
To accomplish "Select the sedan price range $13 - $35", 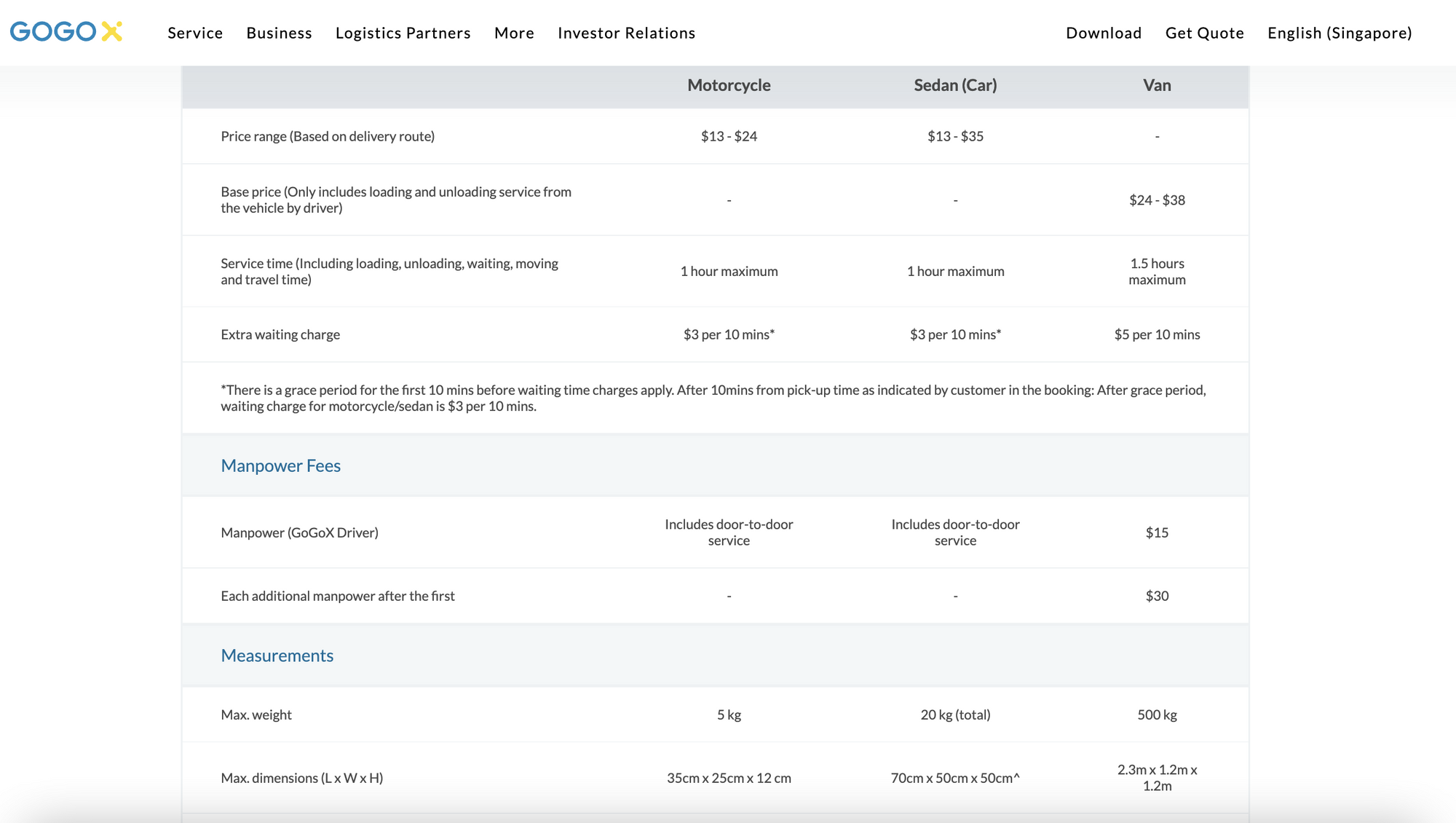I will 955,136.
